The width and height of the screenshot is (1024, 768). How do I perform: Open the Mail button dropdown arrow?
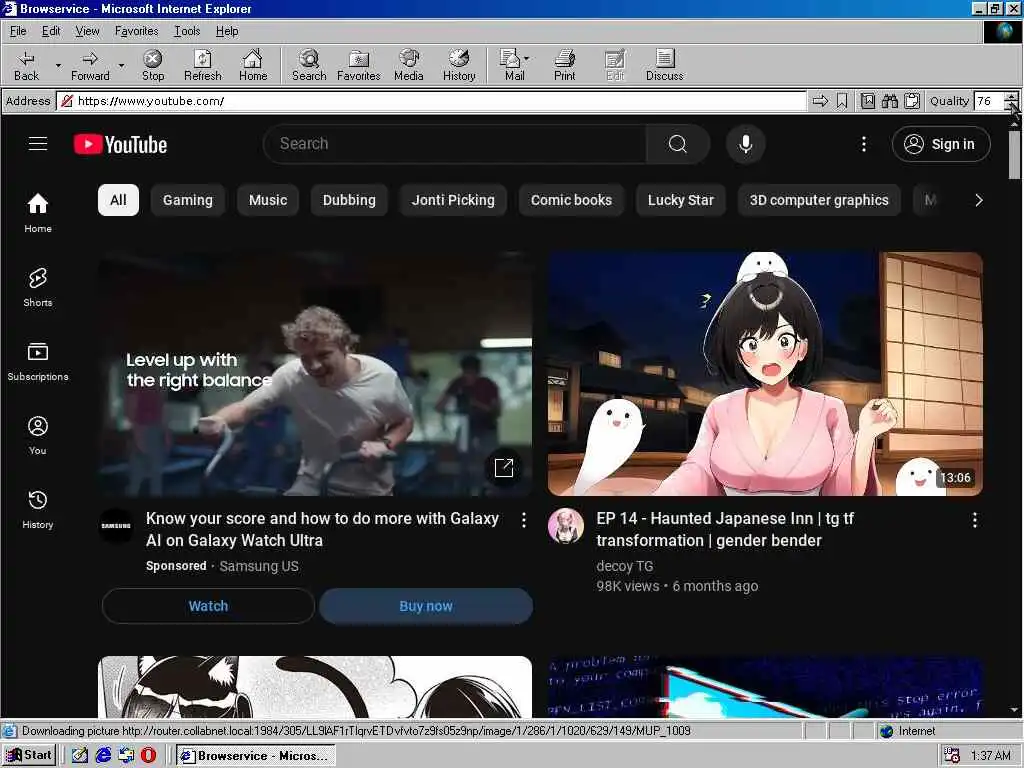point(526,58)
